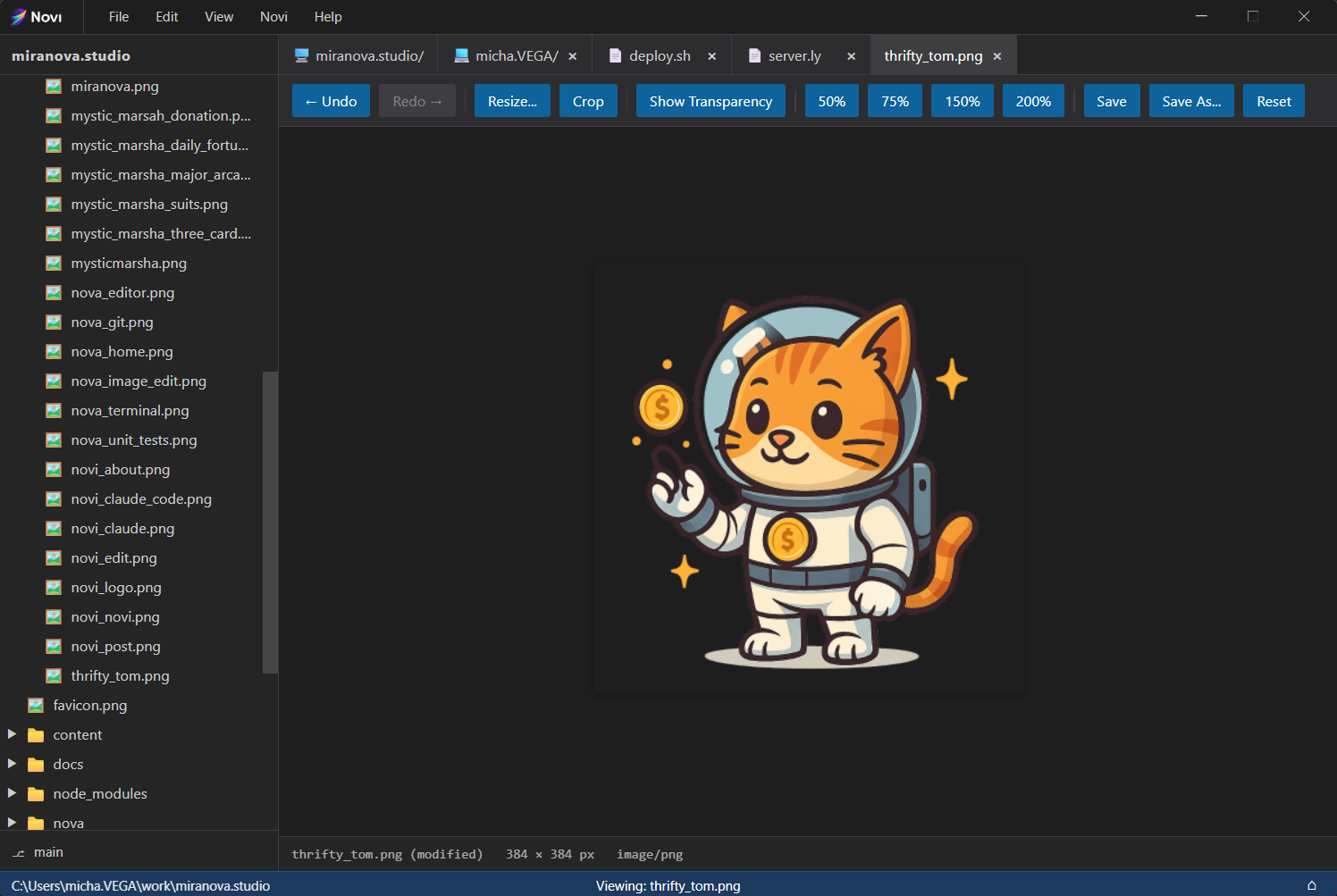Expand the docs folder

(x=12, y=764)
